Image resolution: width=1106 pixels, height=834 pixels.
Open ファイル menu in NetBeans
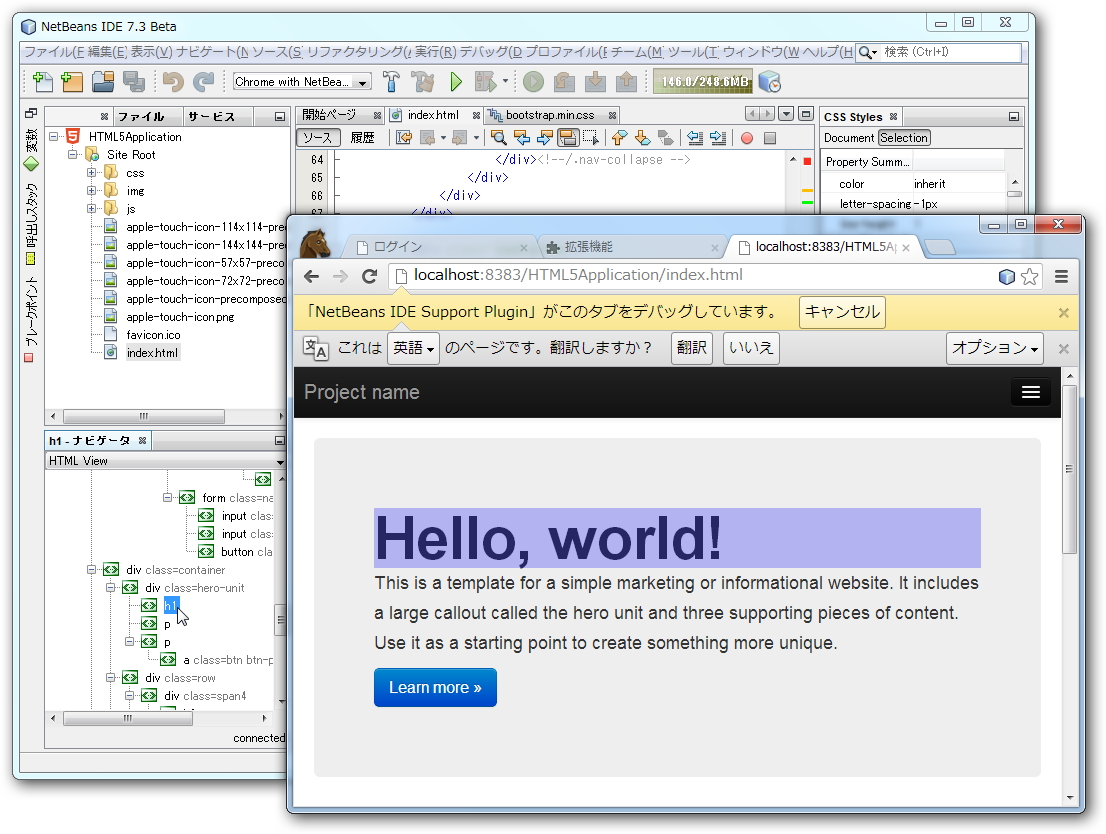point(54,52)
